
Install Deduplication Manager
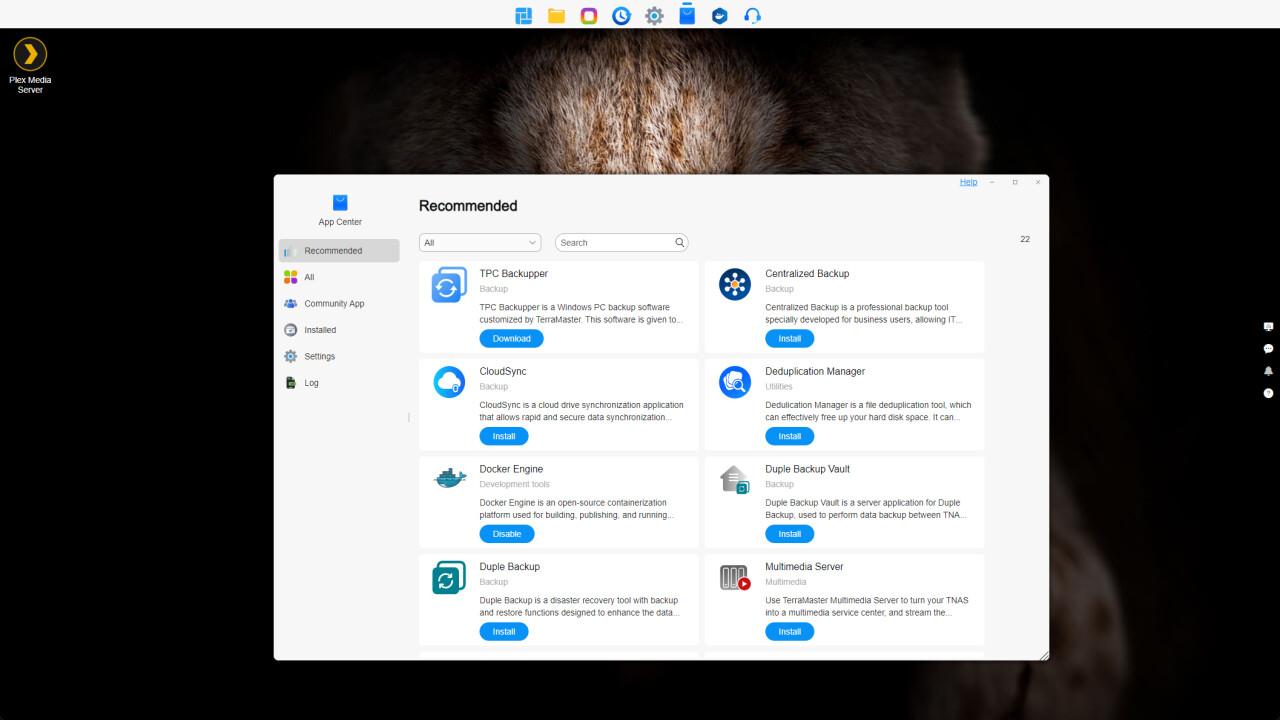pyautogui.click(x=790, y=436)
